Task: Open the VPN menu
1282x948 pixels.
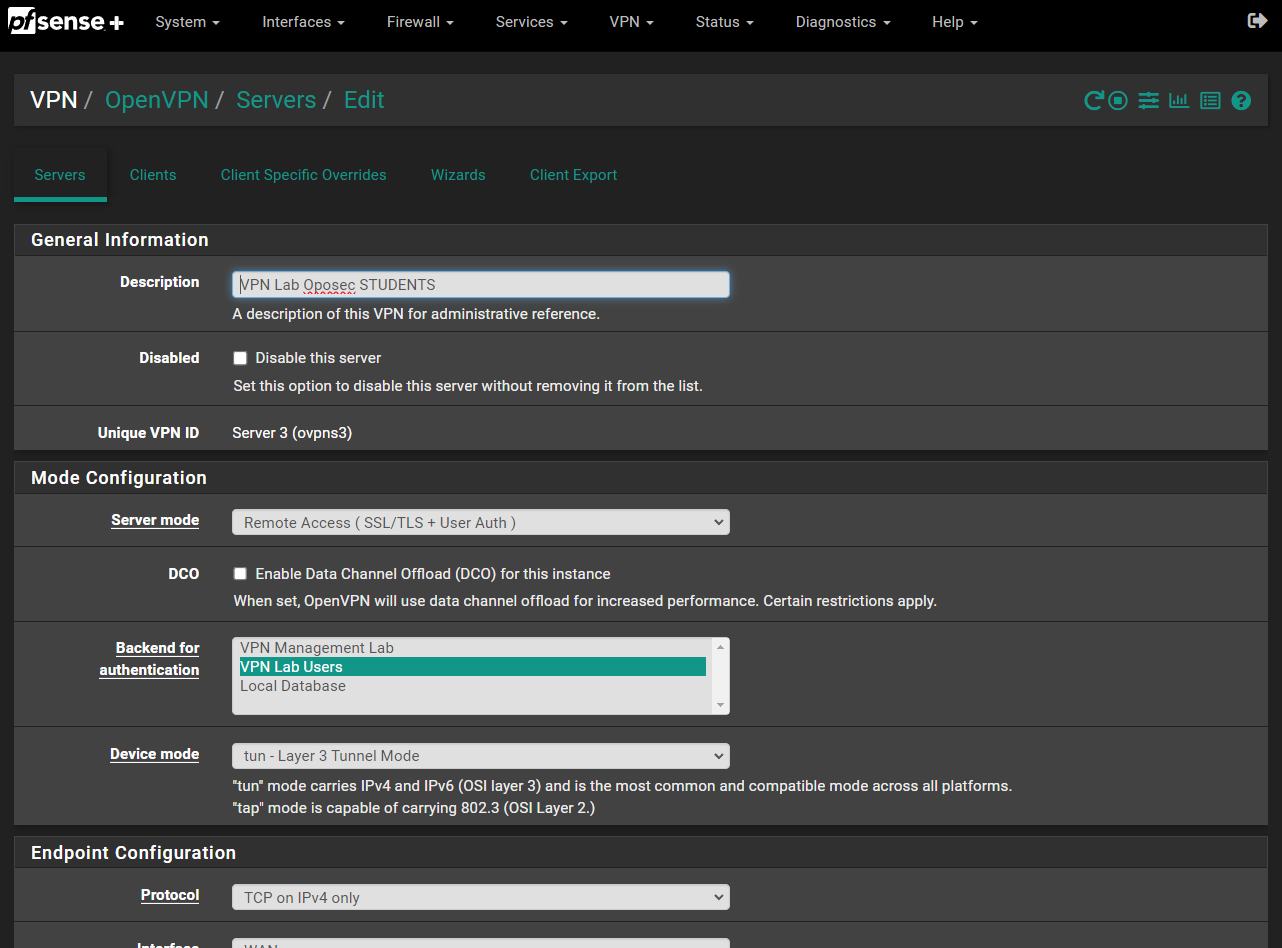Action: tap(631, 22)
